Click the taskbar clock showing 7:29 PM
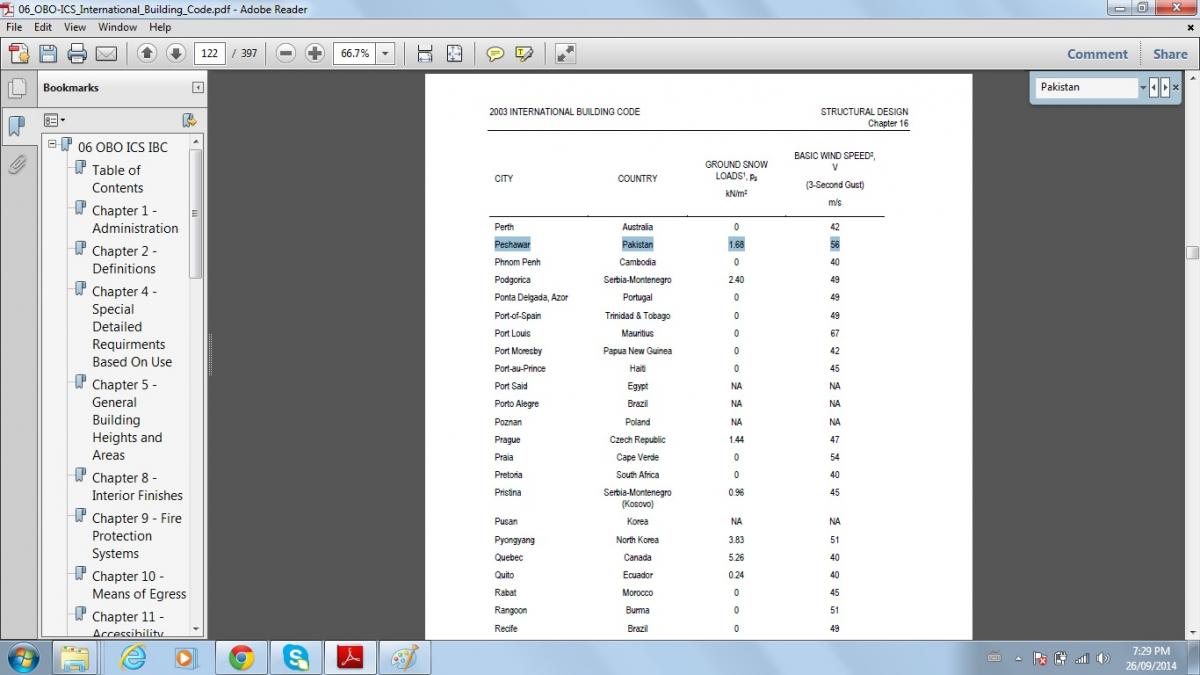Screen dimensions: 1200x675 [1152, 658]
